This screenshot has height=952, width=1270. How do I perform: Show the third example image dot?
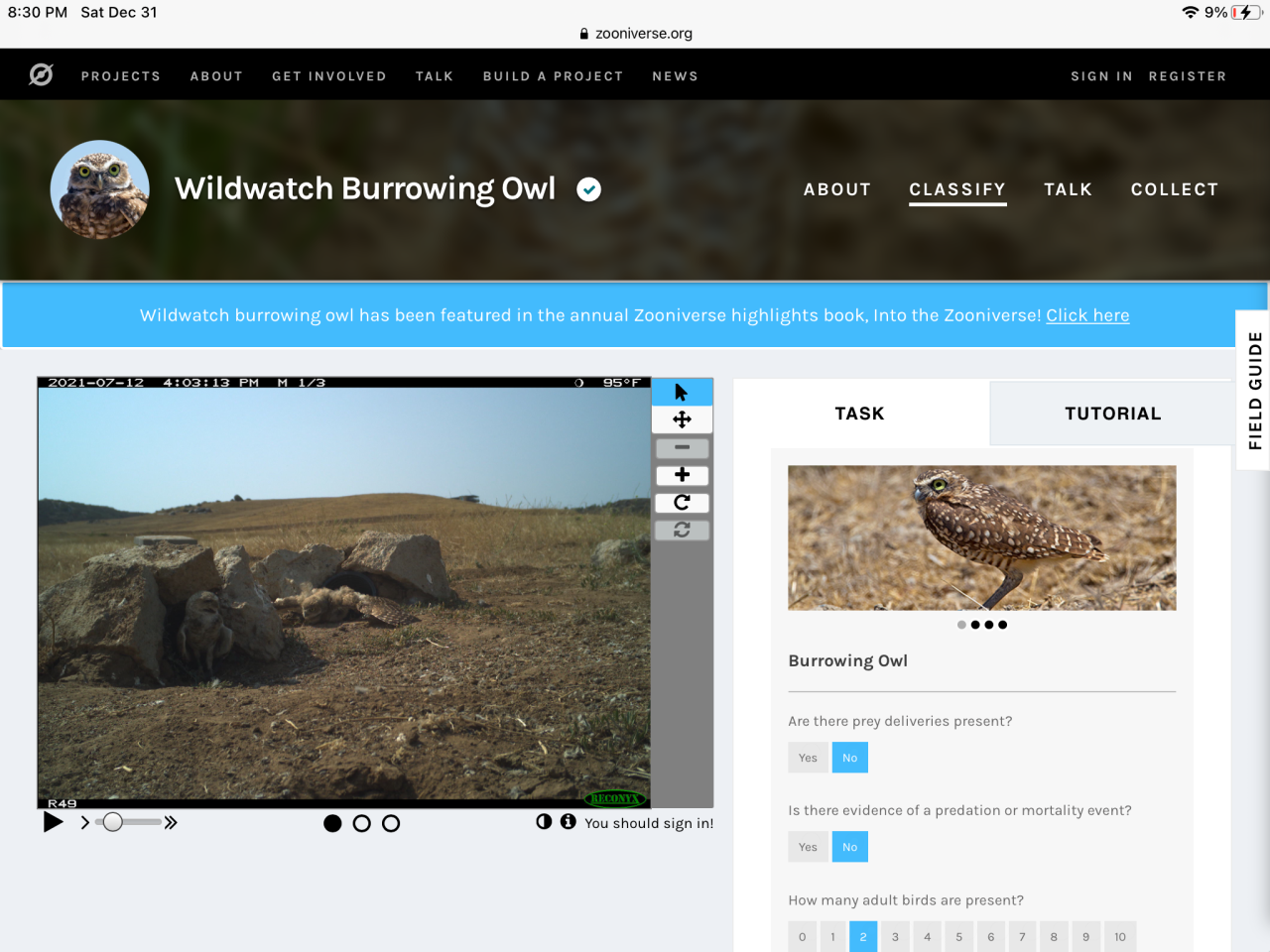click(989, 625)
